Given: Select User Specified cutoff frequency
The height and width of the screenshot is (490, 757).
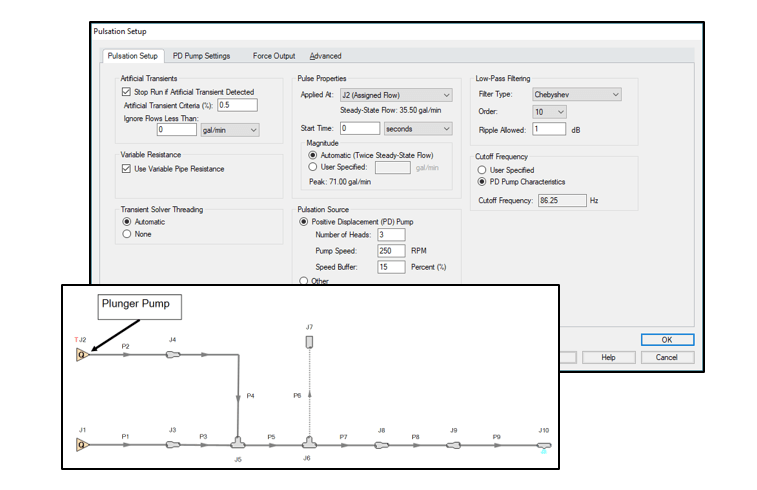Looking at the screenshot, I should click(x=482, y=170).
